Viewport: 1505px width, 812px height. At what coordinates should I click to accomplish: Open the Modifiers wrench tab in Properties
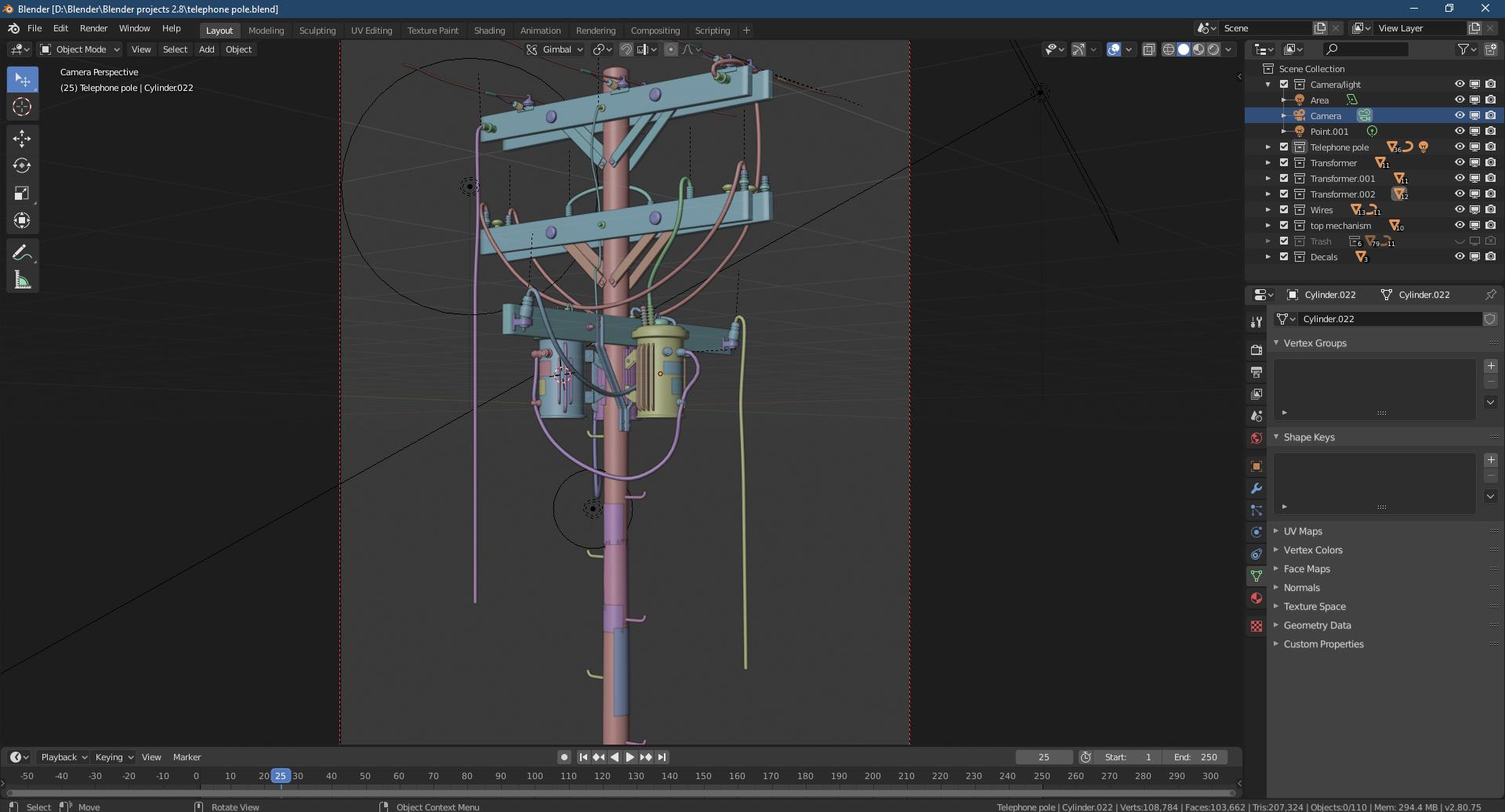(1257, 488)
